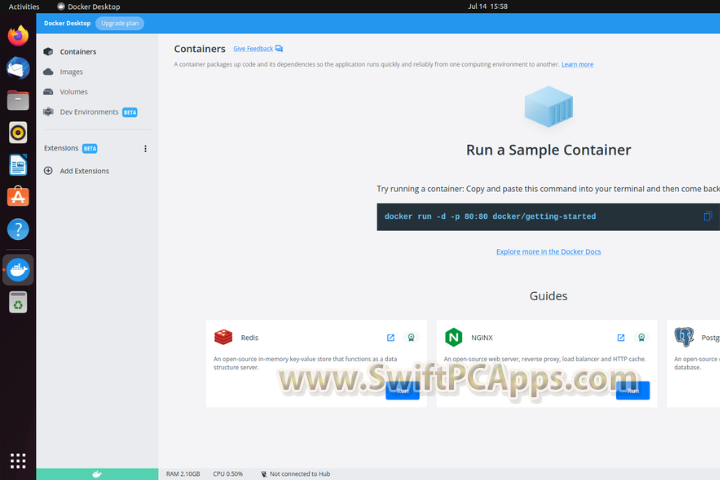Click the feedback speech bubble icon
Image resolution: width=720 pixels, height=480 pixels.
[x=279, y=49]
